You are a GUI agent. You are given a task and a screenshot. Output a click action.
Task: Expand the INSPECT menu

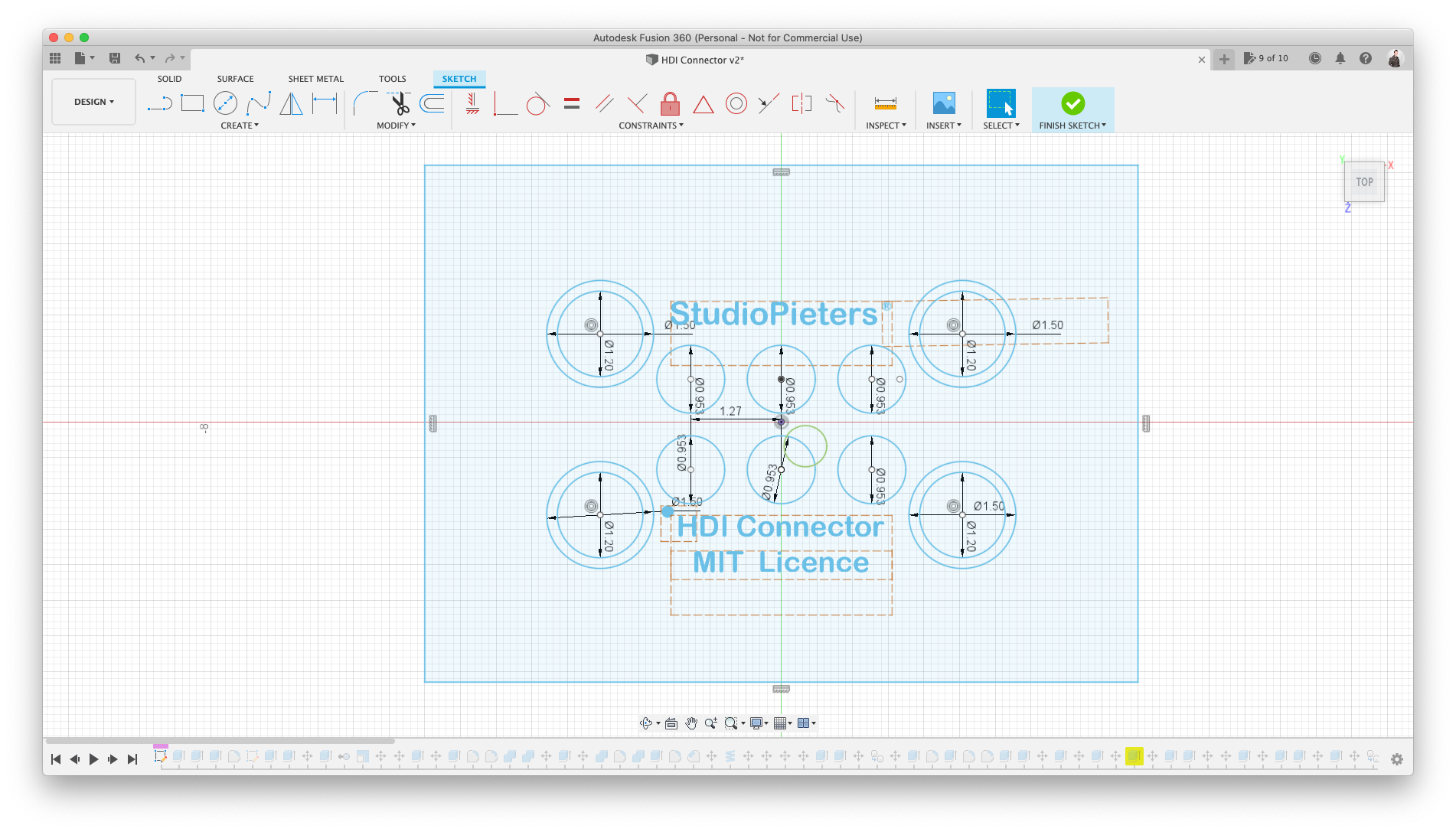(x=886, y=126)
